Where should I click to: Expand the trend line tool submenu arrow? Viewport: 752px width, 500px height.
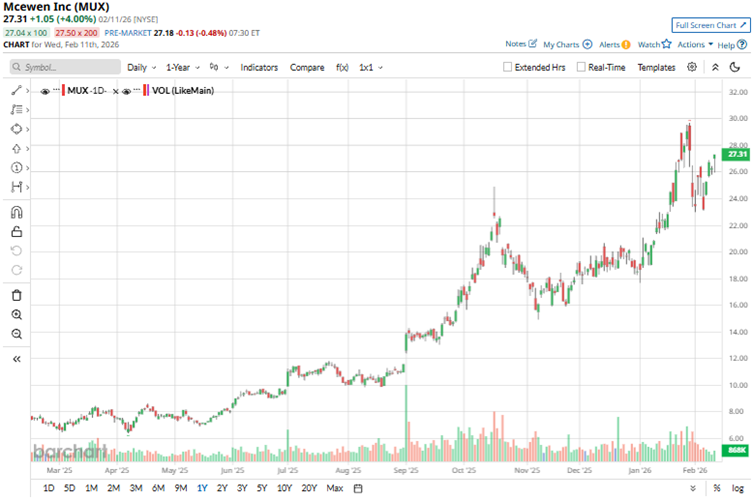(27, 90)
